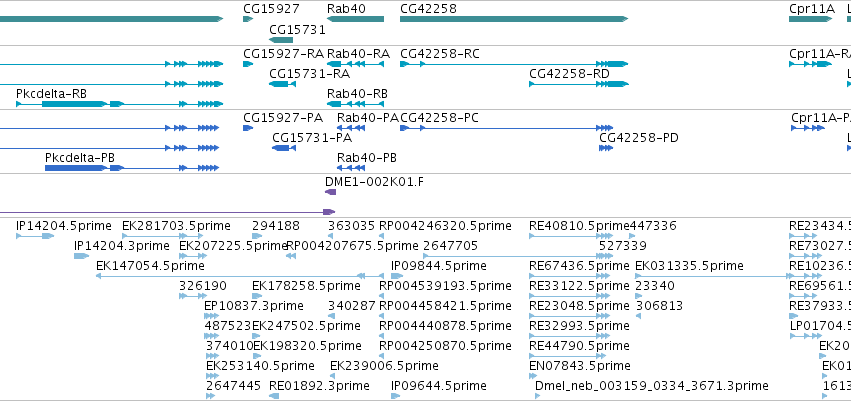The height and width of the screenshot is (401, 851).
Task: Select the Dmel_neb_003159_0334_3671.3prime label
Action: click(652, 386)
